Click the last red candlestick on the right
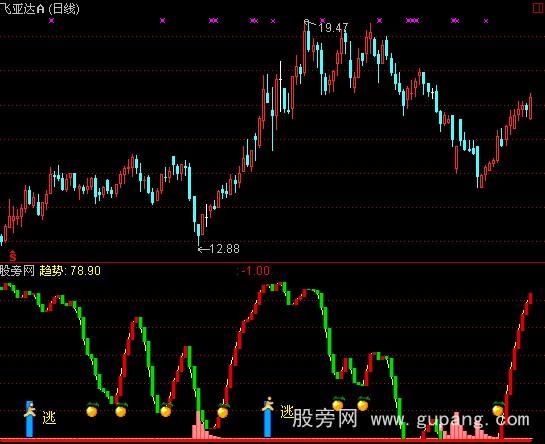The height and width of the screenshot is (444, 545). 530,107
